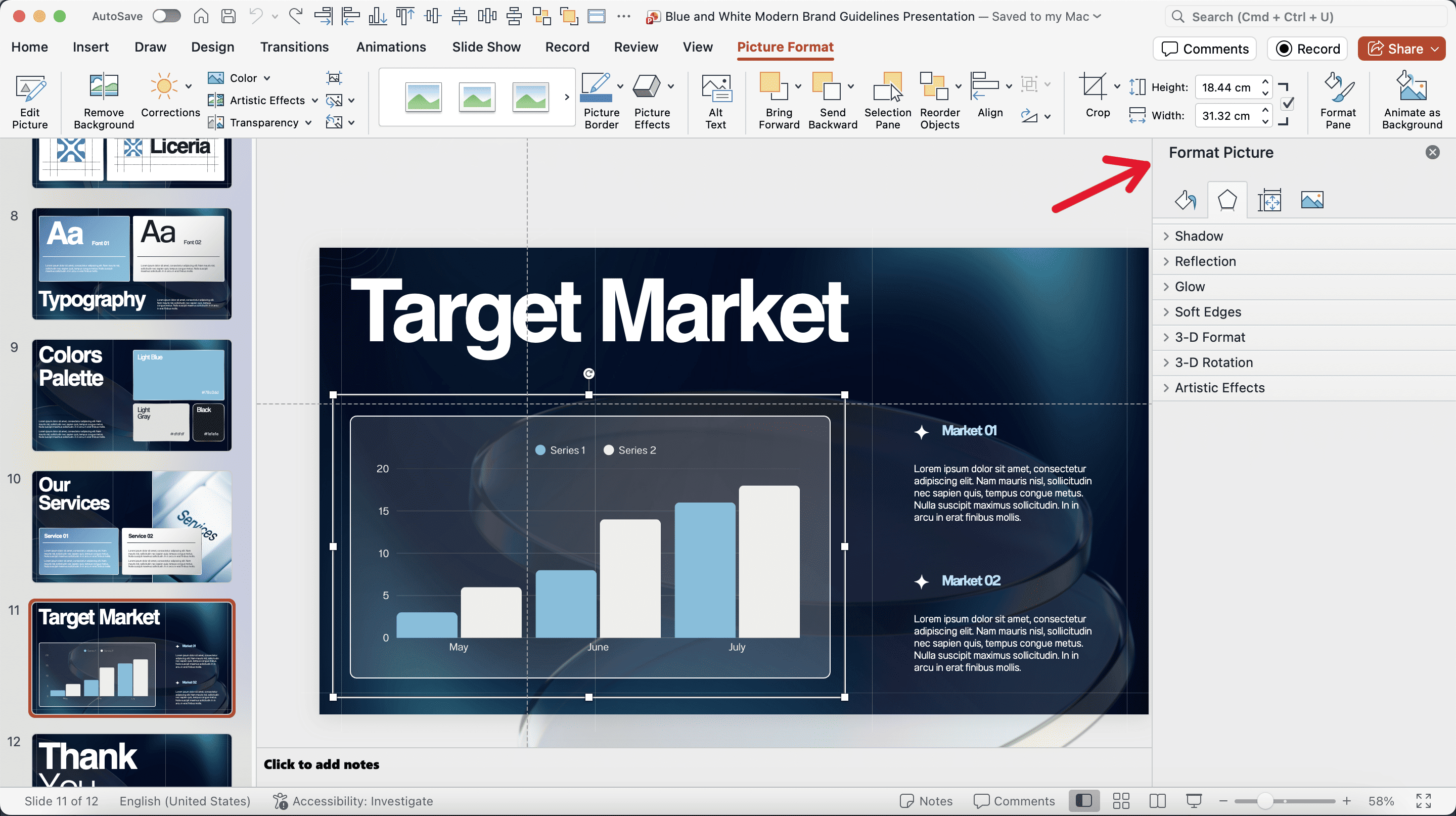Image resolution: width=1456 pixels, height=816 pixels.
Task: Switch to Reading view
Action: [x=1158, y=801]
